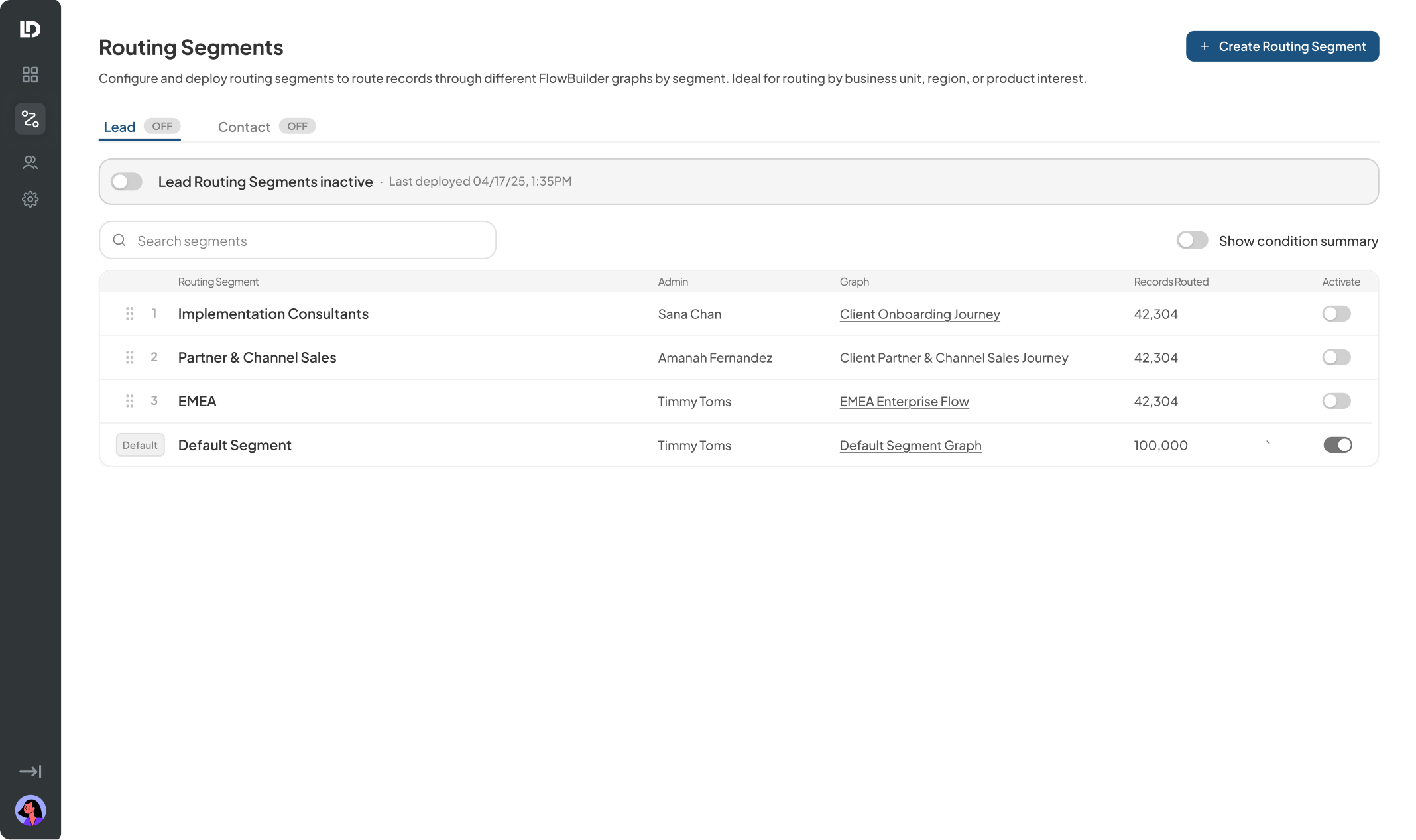Click the LD logo in the sidebar
The height and width of the screenshot is (840, 1416).
pyautogui.click(x=30, y=29)
